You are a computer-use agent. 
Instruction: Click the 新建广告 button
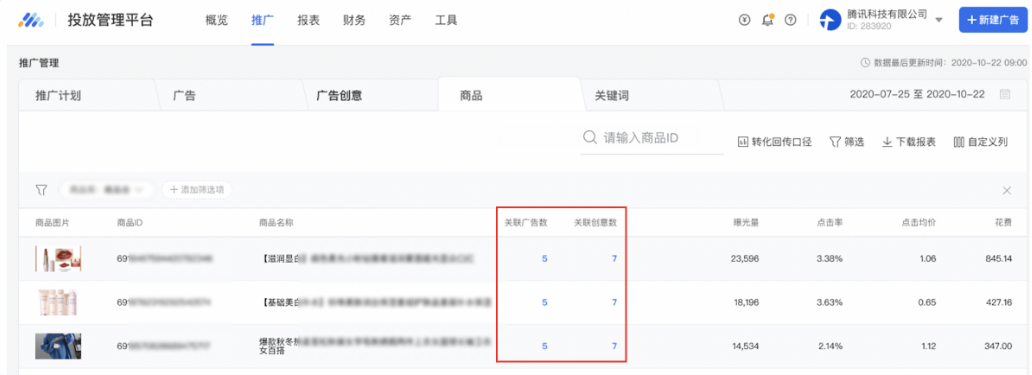(x=993, y=20)
